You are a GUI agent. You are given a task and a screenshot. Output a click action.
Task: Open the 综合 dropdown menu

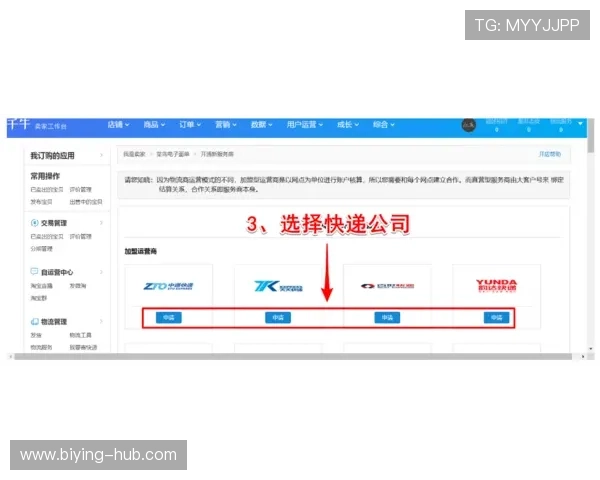pyautogui.click(x=384, y=124)
